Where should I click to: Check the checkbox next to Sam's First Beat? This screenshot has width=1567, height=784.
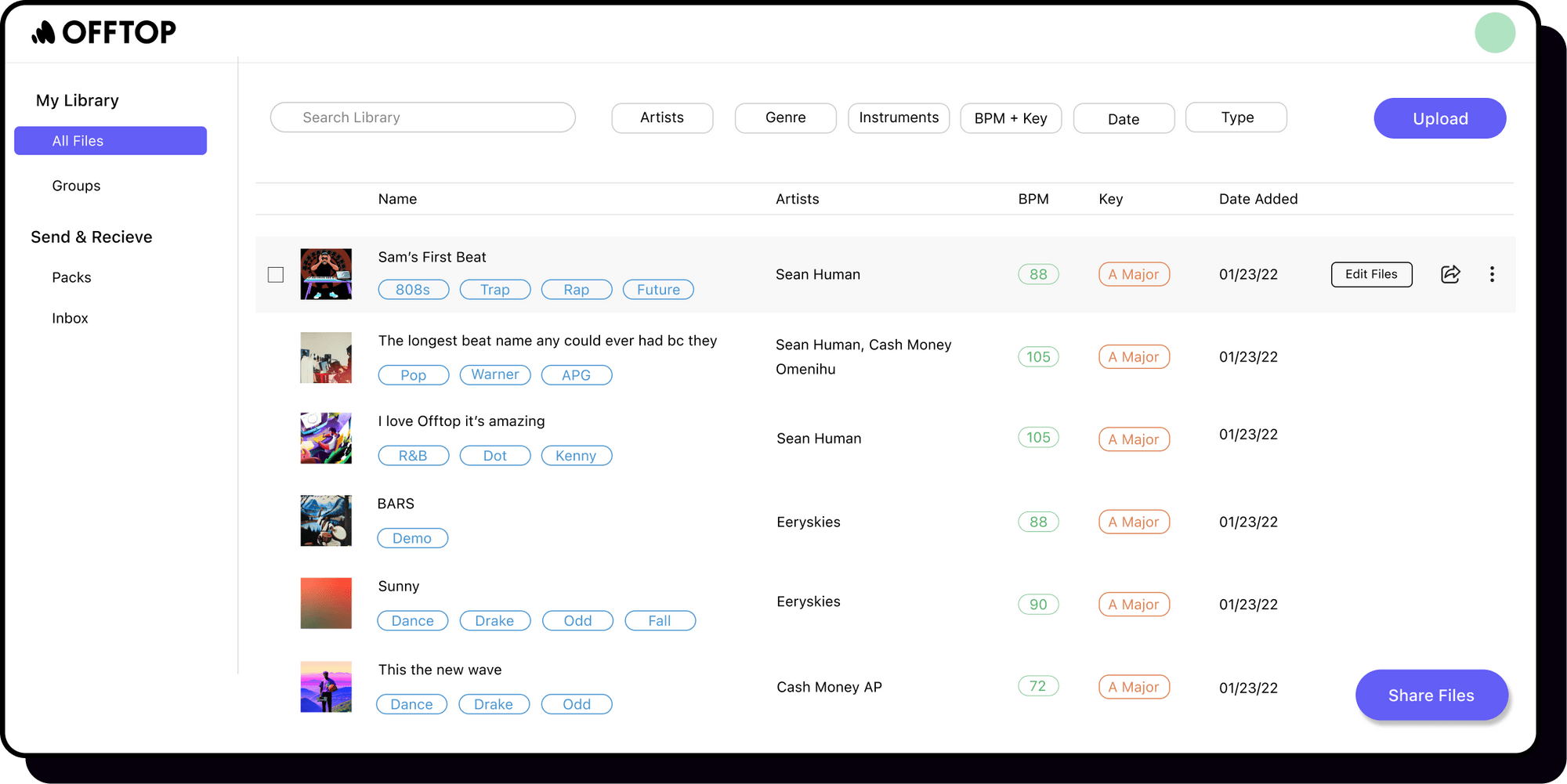(x=276, y=274)
